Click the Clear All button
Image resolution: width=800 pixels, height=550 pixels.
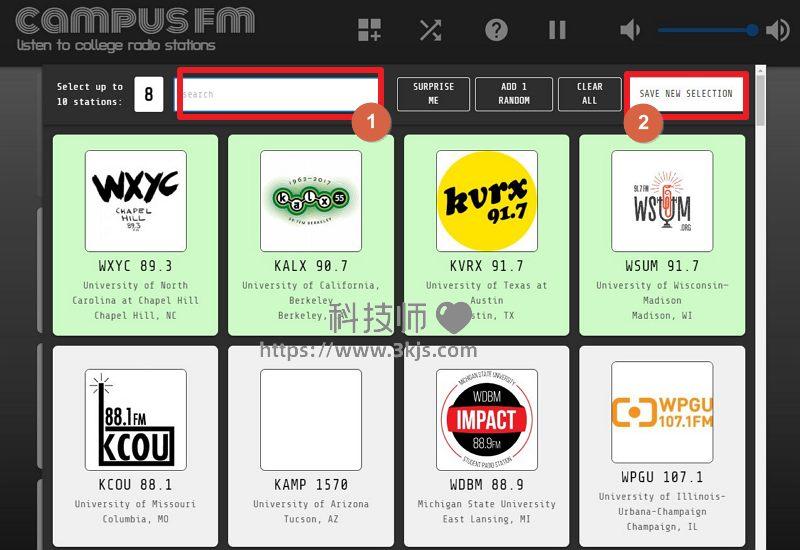590,94
